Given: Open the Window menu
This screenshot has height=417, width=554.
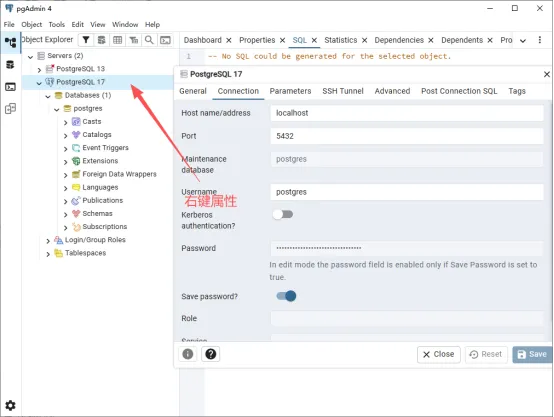Looking at the screenshot, I should 125,24.
